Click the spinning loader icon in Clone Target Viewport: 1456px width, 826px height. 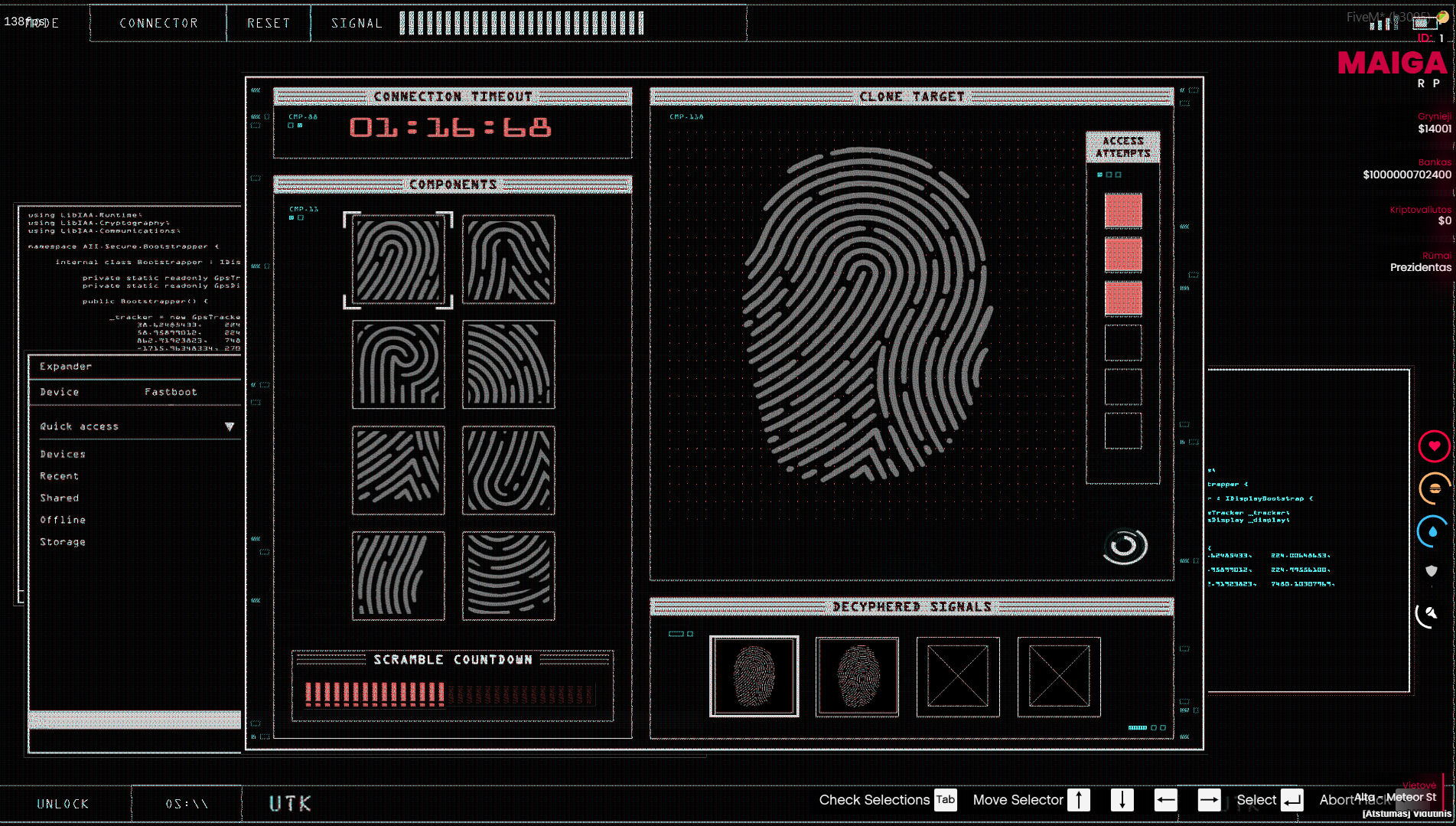tap(1125, 546)
